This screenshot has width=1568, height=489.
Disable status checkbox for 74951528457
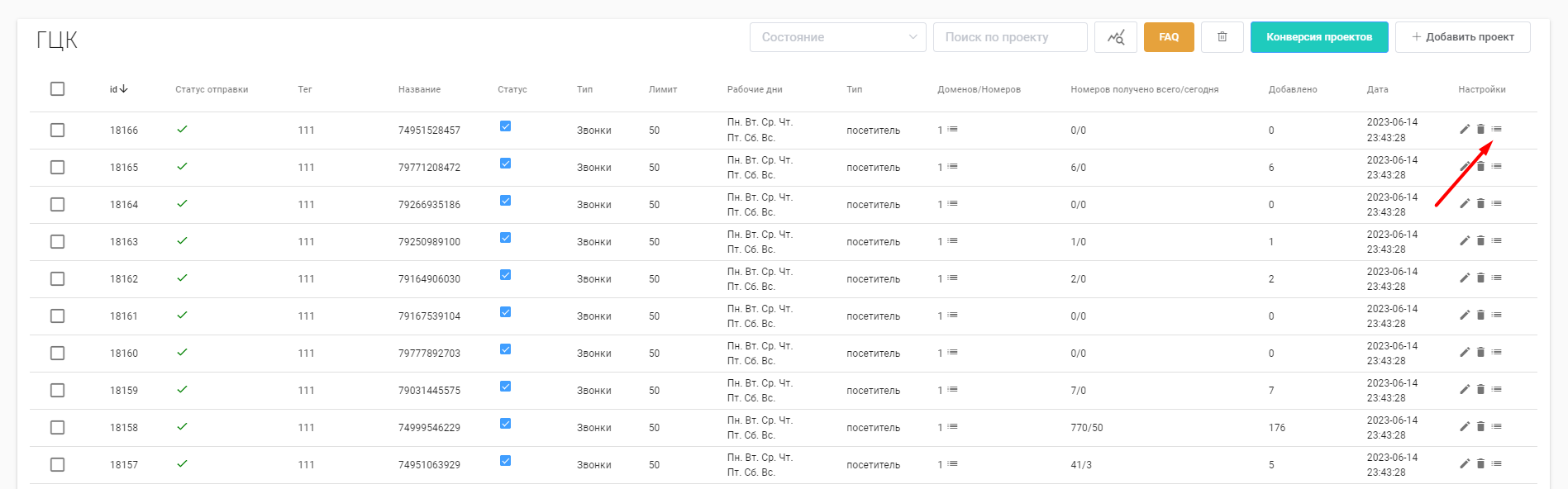click(x=505, y=126)
